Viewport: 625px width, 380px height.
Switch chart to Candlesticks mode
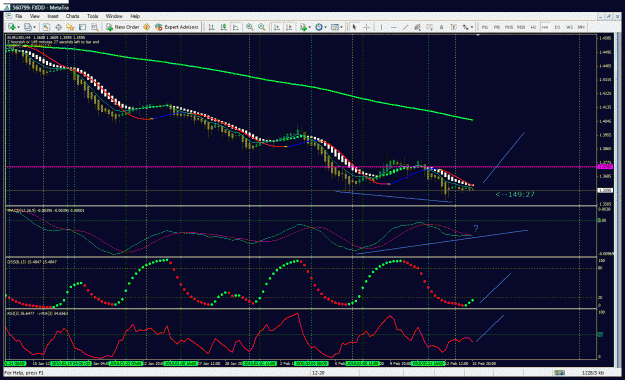(224, 27)
